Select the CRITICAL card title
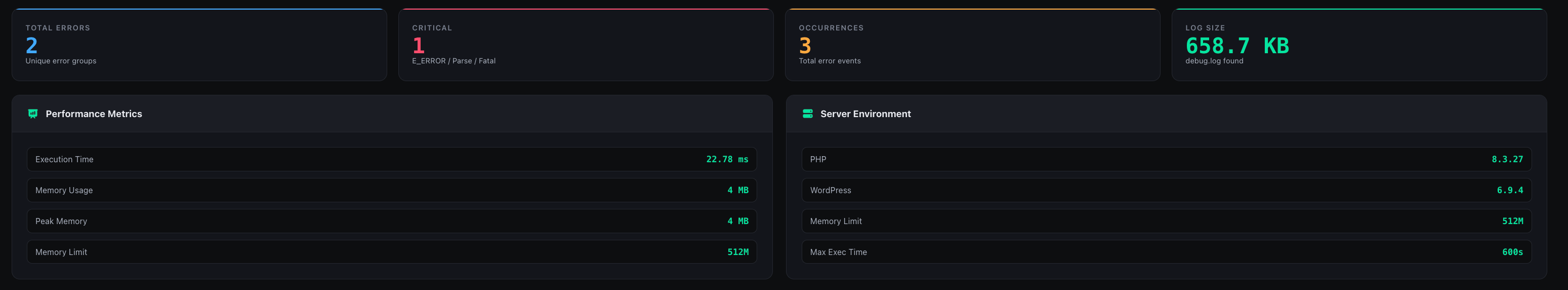Image resolution: width=1568 pixels, height=290 pixels. coord(432,28)
